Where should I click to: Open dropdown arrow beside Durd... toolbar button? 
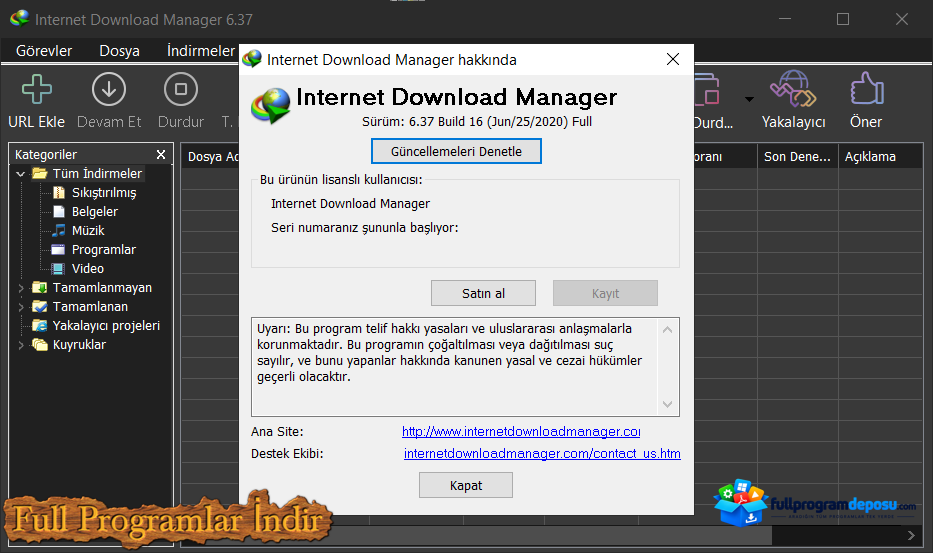(749, 99)
